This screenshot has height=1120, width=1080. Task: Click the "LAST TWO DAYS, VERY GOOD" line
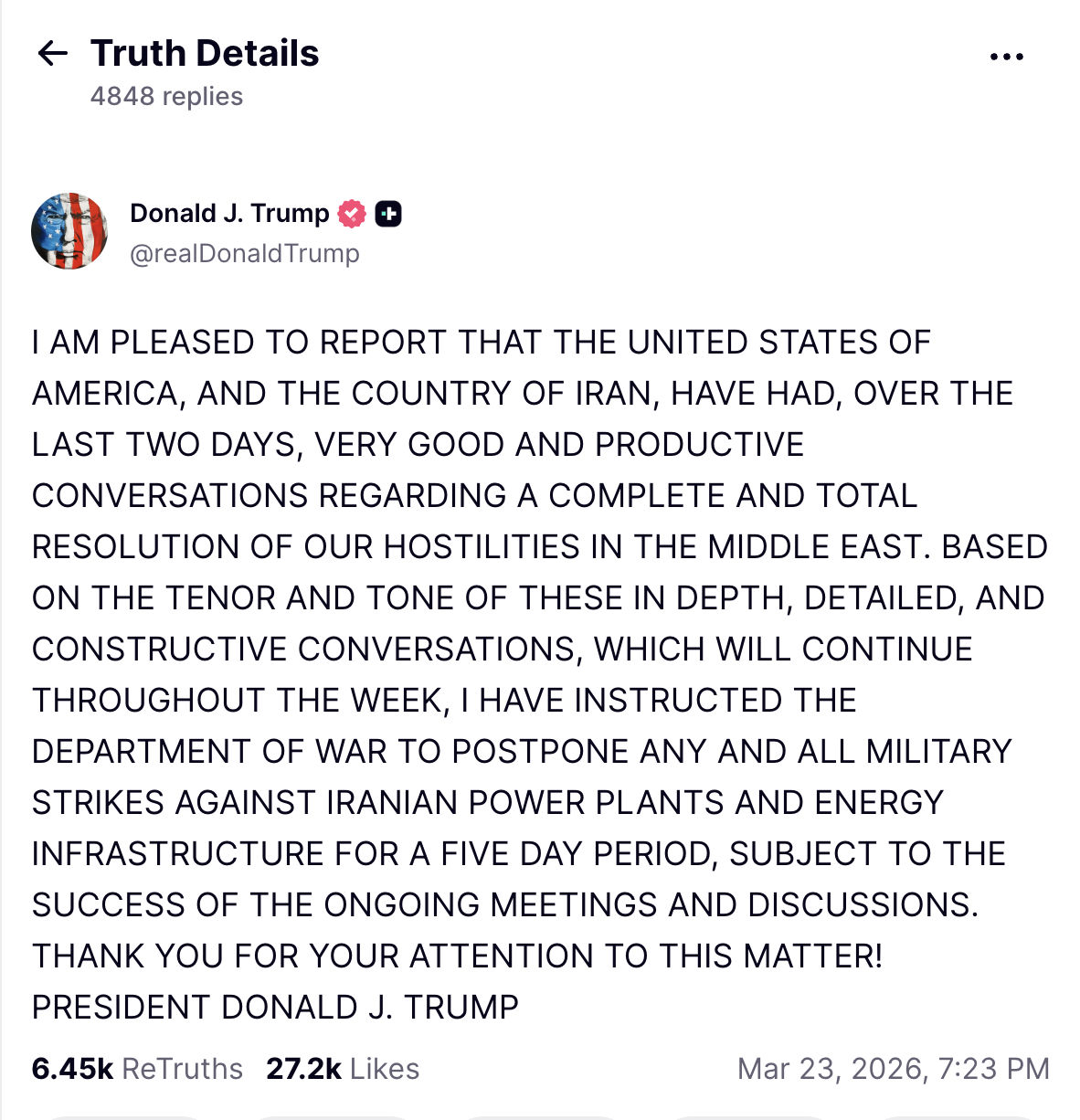[x=418, y=445]
